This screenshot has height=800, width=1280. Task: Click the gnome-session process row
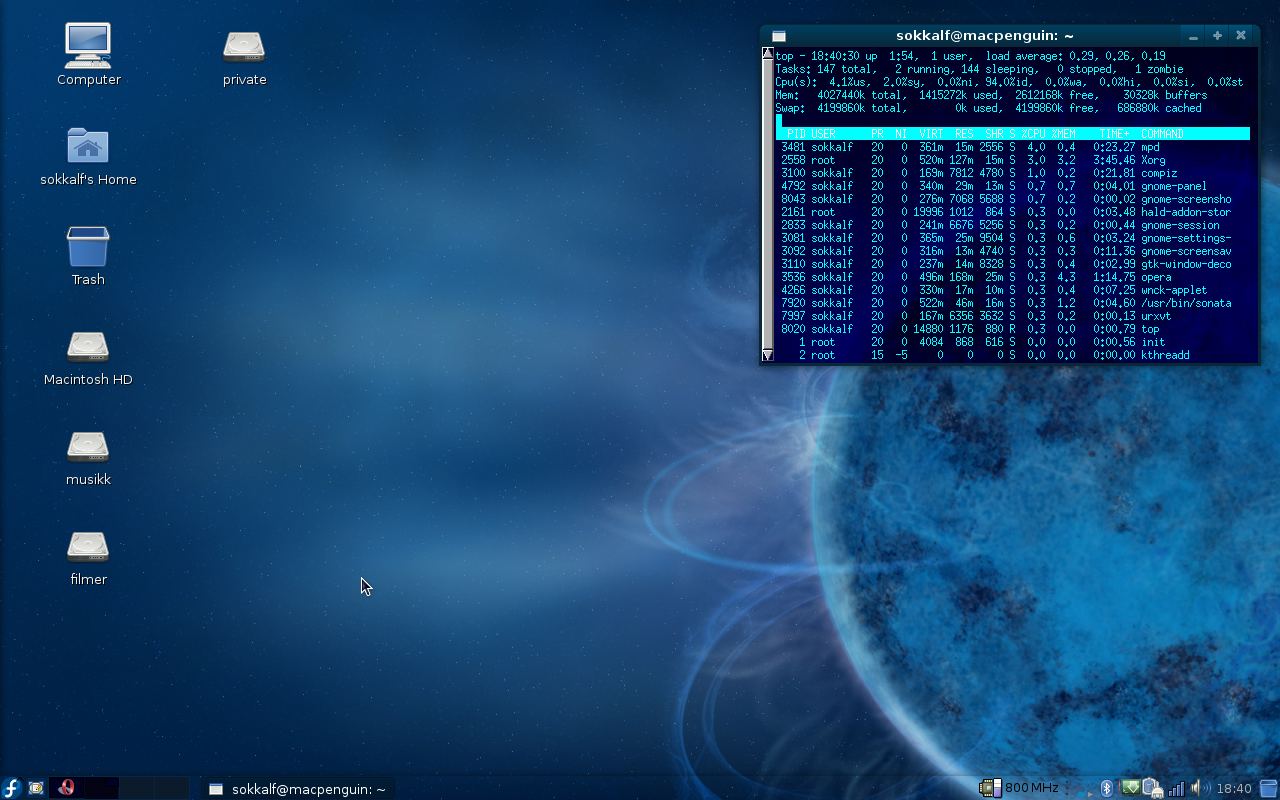pos(1013,225)
